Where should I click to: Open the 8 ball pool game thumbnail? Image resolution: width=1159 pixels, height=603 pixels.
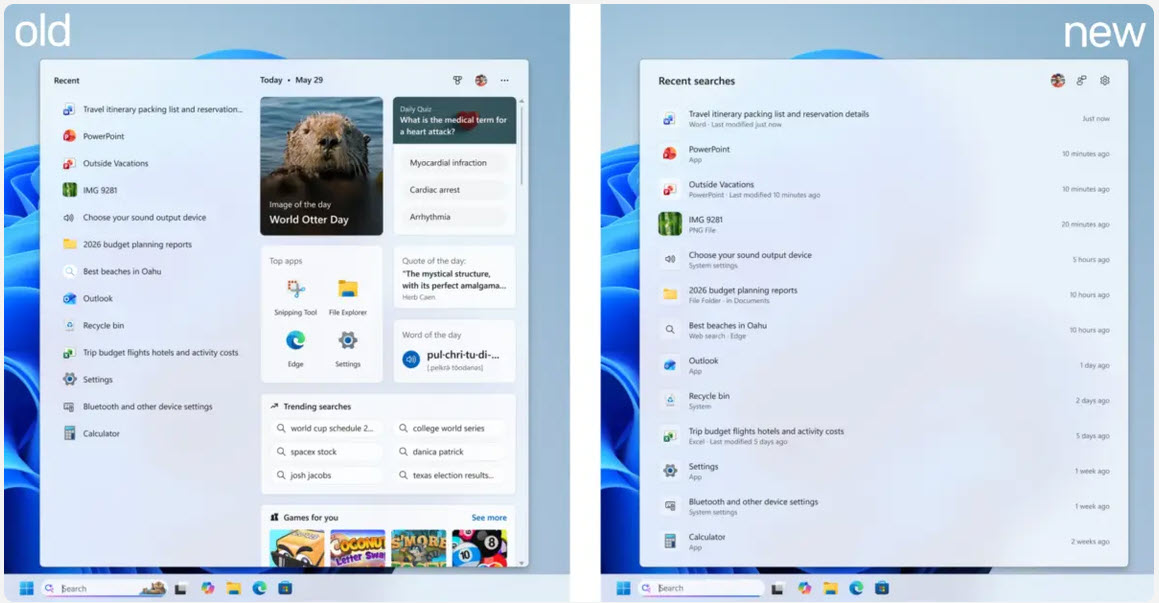[479, 548]
